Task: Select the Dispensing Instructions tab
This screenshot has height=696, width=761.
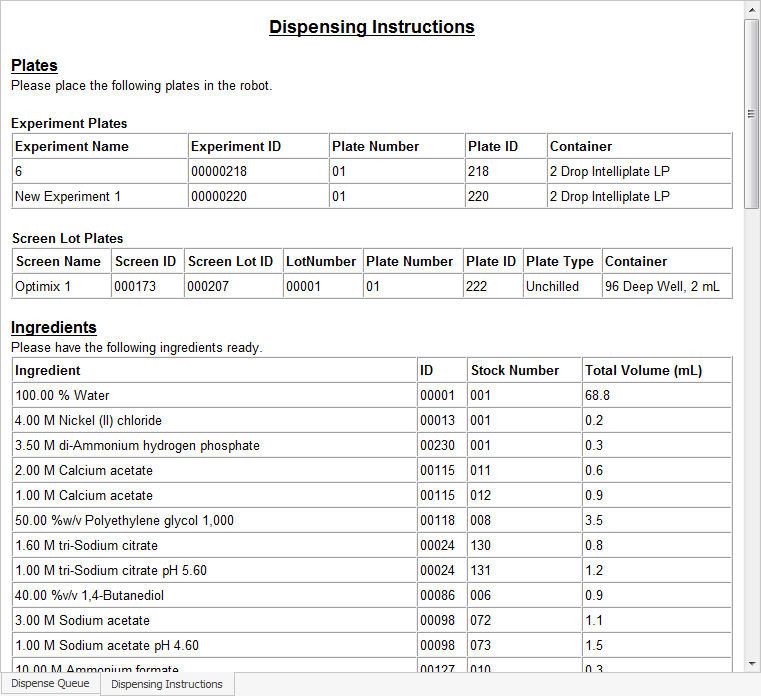Action: click(167, 684)
